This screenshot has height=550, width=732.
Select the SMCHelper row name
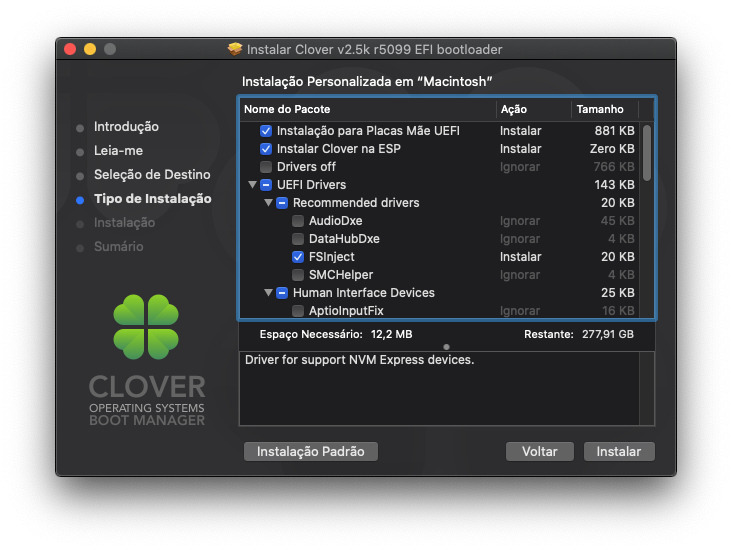click(341, 275)
